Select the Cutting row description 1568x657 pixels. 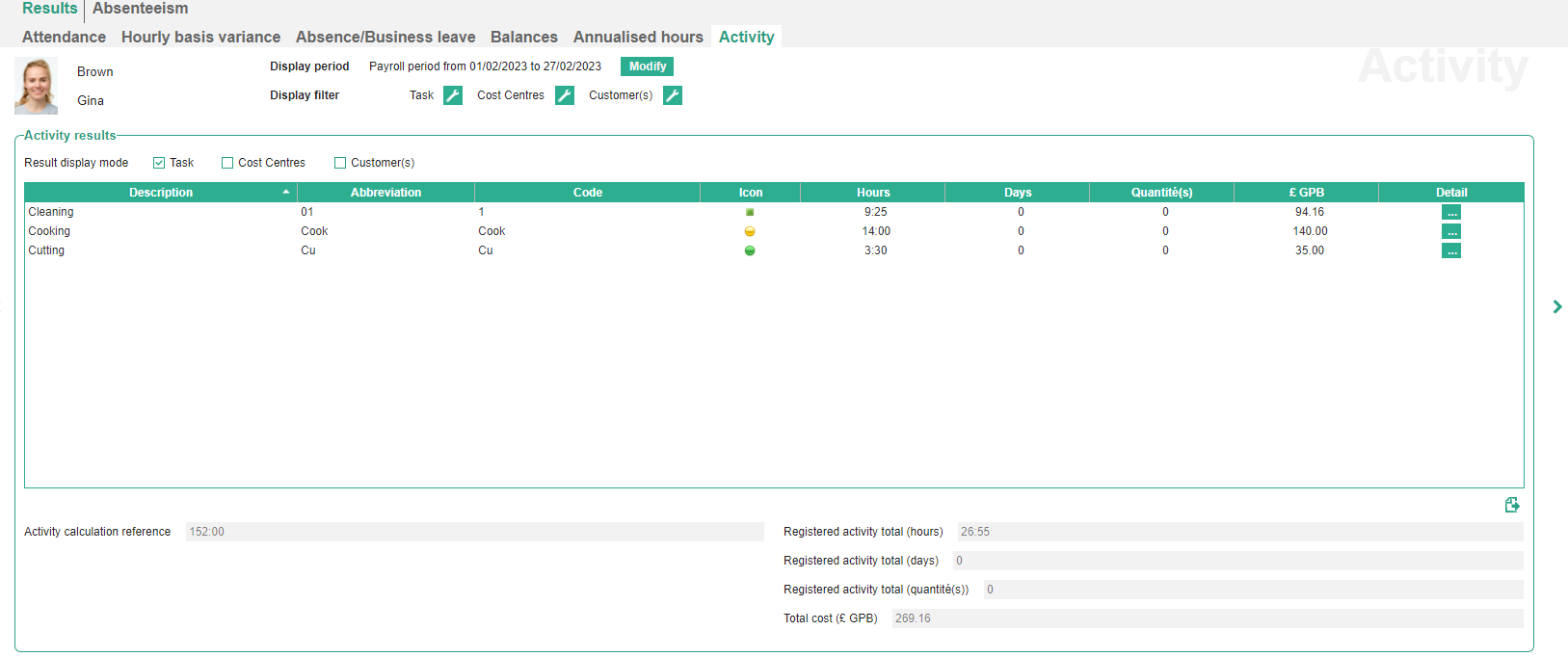pos(46,250)
